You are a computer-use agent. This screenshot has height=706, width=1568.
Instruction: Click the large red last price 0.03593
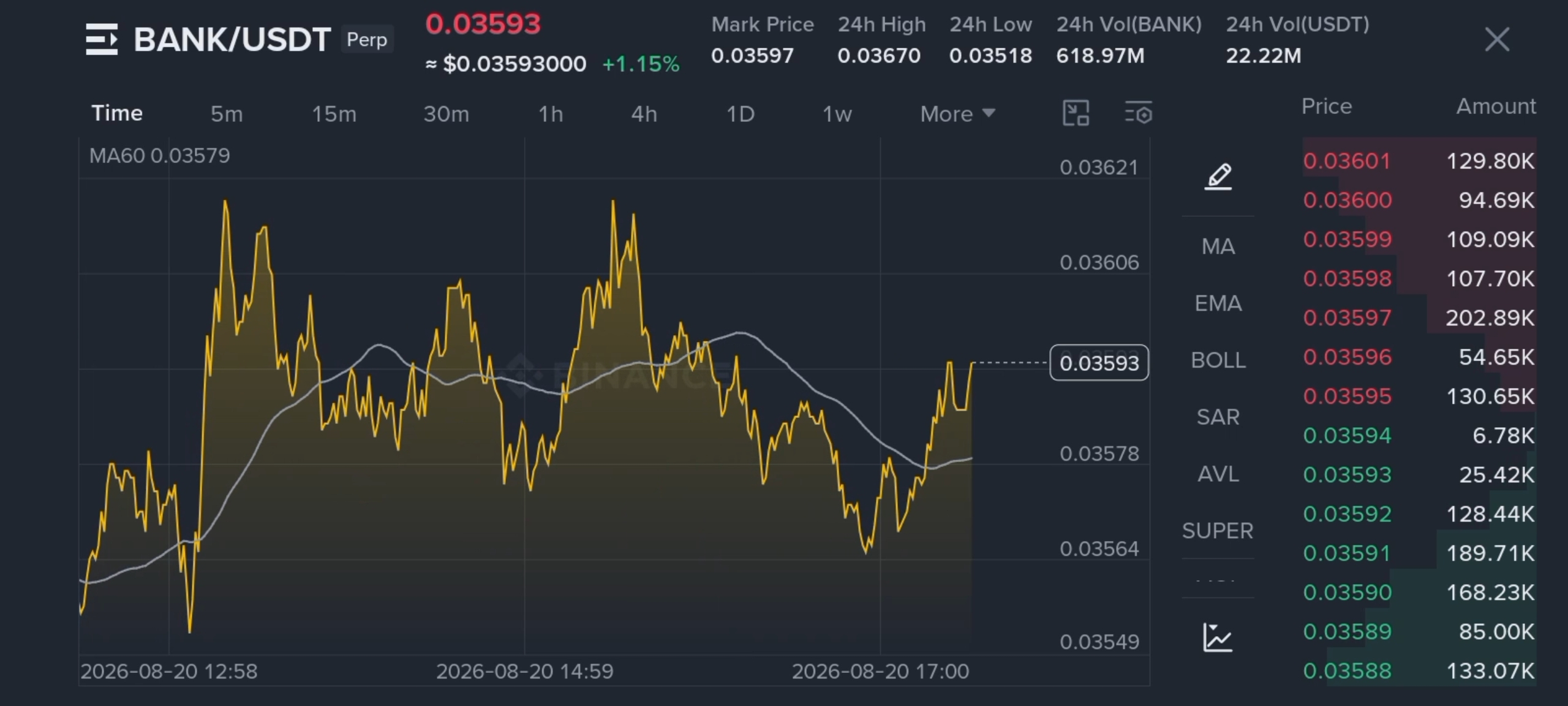pos(483,24)
